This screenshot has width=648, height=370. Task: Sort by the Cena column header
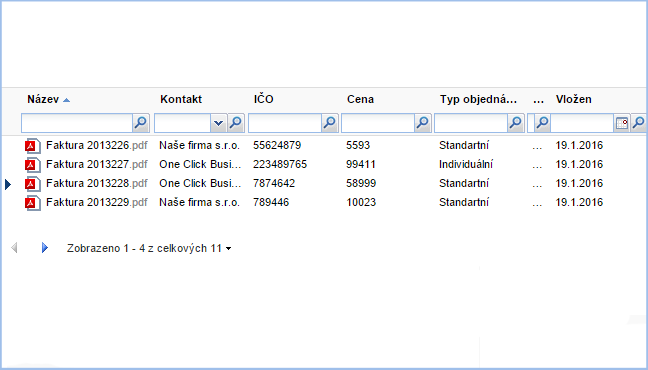coord(360,99)
